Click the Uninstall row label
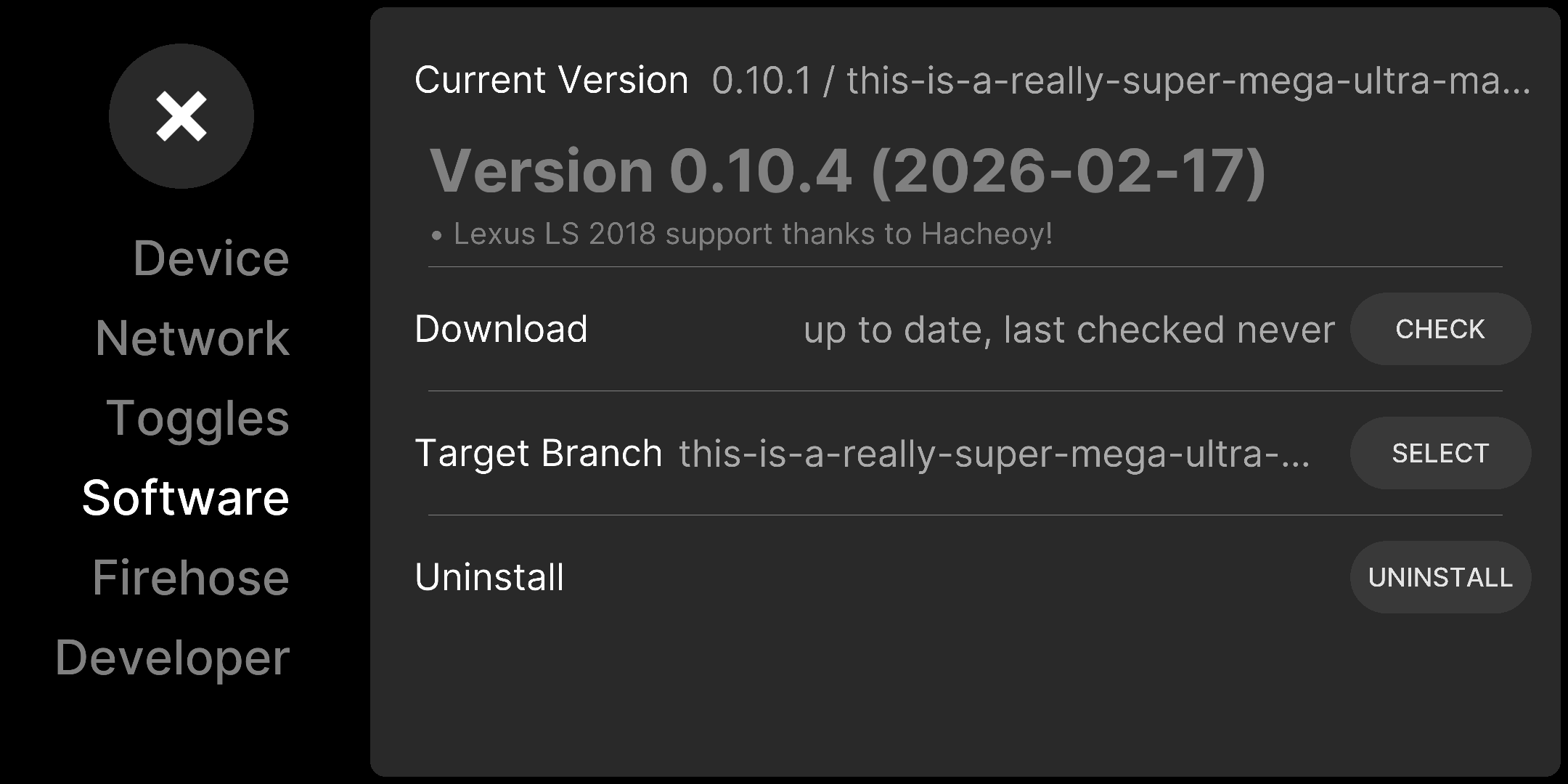The height and width of the screenshot is (784, 1568). pyautogui.click(x=489, y=578)
